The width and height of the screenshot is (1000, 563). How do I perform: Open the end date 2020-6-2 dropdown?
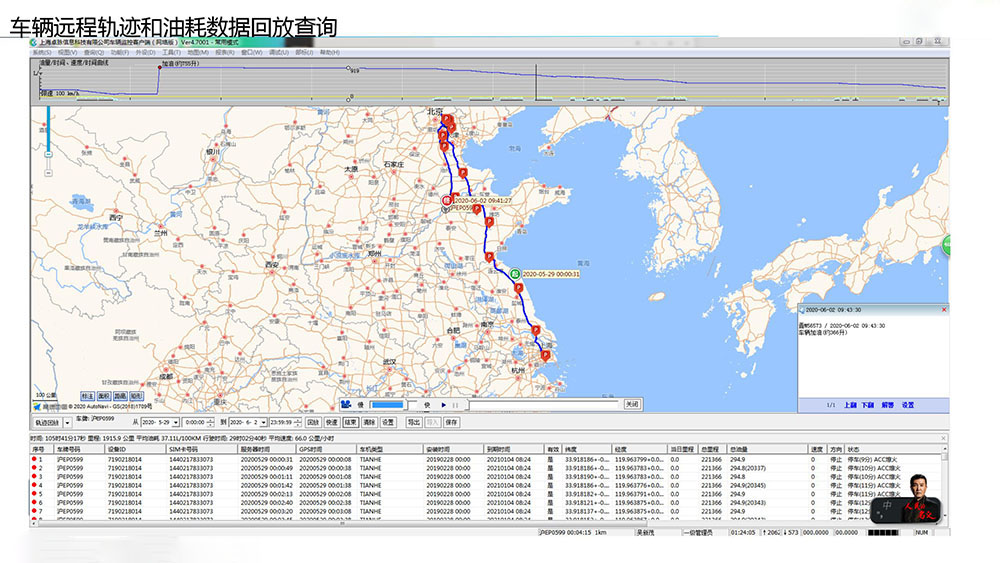[263, 422]
